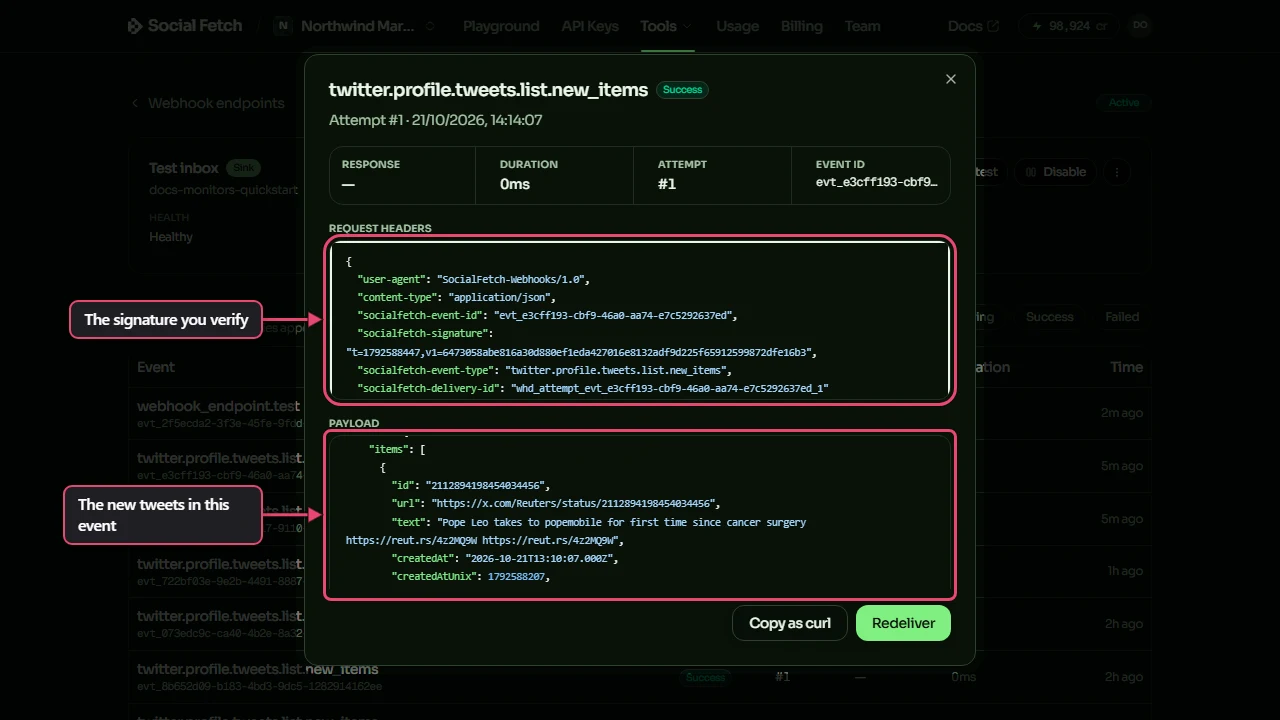Open the event row evt_8b652d09
Image resolution: width=1280 pixels, height=720 pixels.
(x=640, y=677)
